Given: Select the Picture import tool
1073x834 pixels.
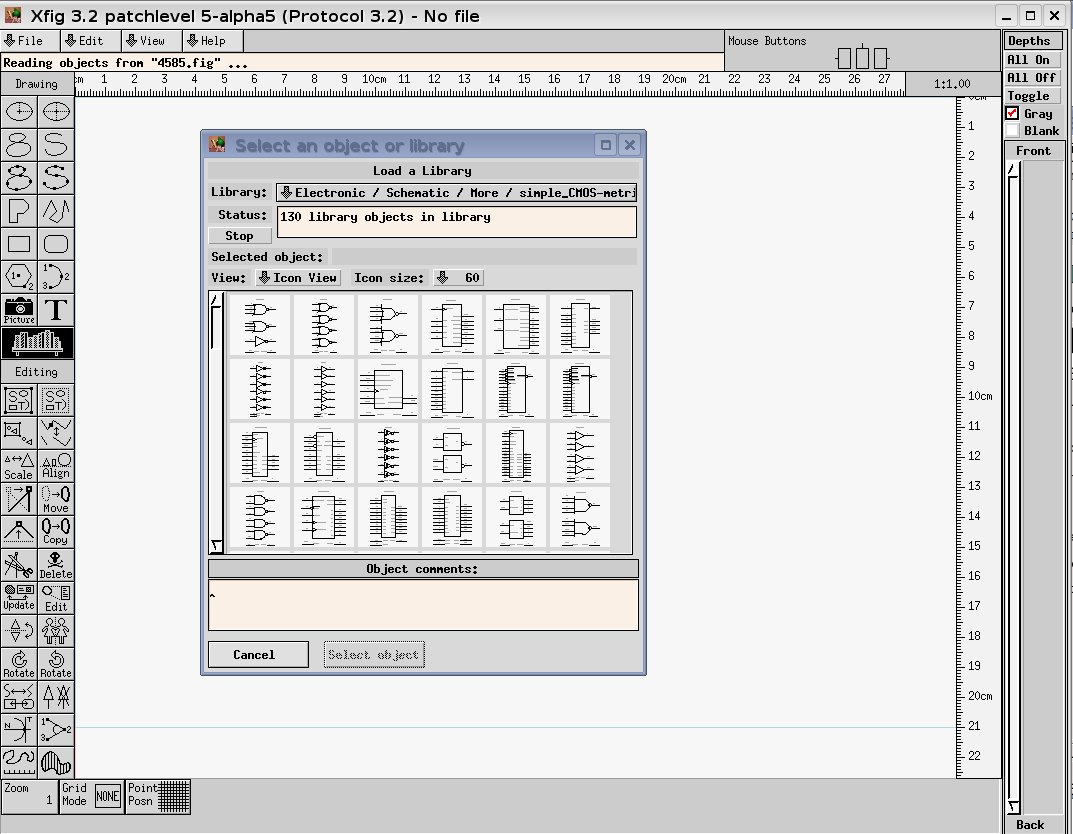Looking at the screenshot, I should click(x=19, y=310).
